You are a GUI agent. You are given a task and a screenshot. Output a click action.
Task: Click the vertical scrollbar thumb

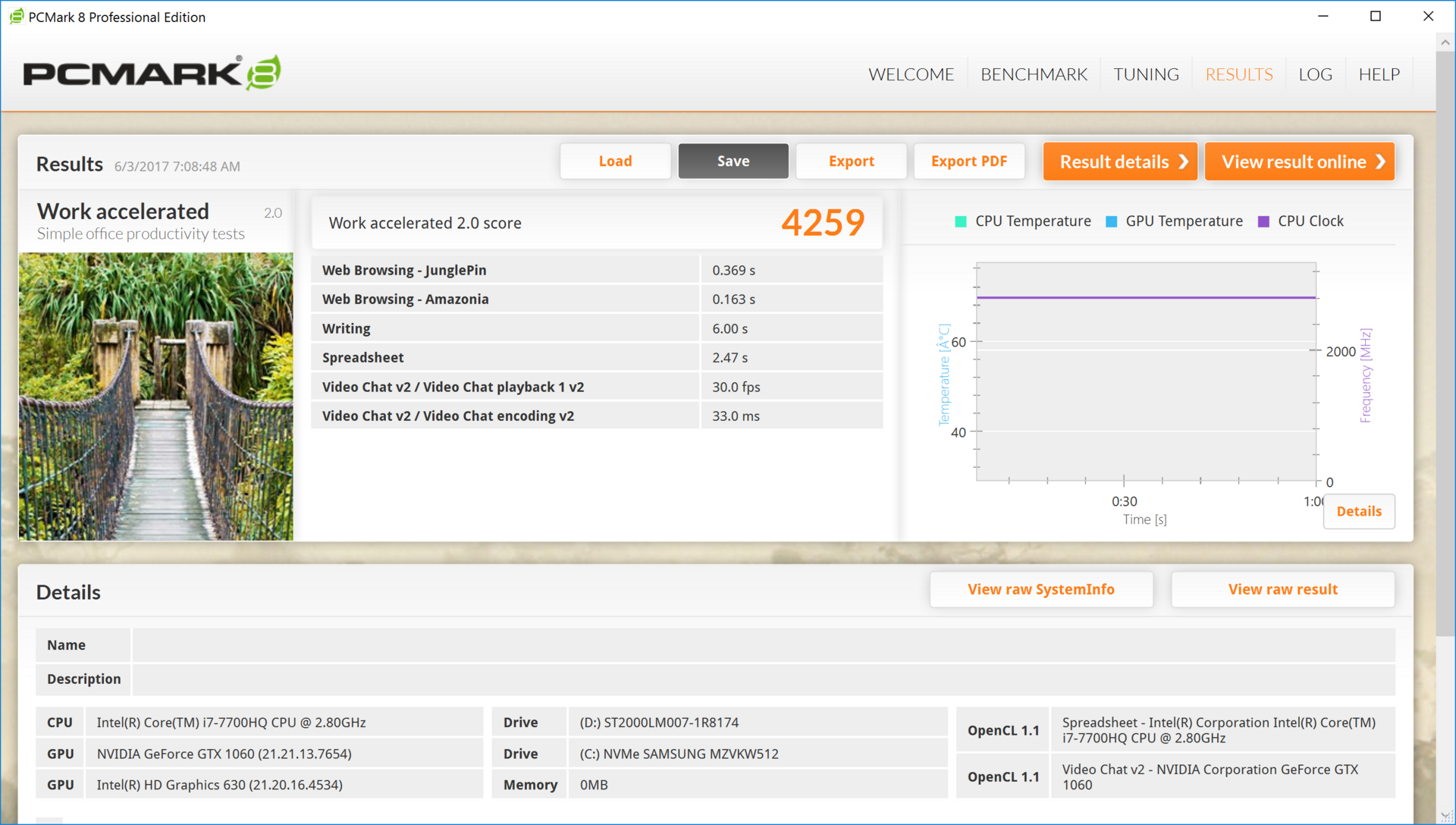1445,345
